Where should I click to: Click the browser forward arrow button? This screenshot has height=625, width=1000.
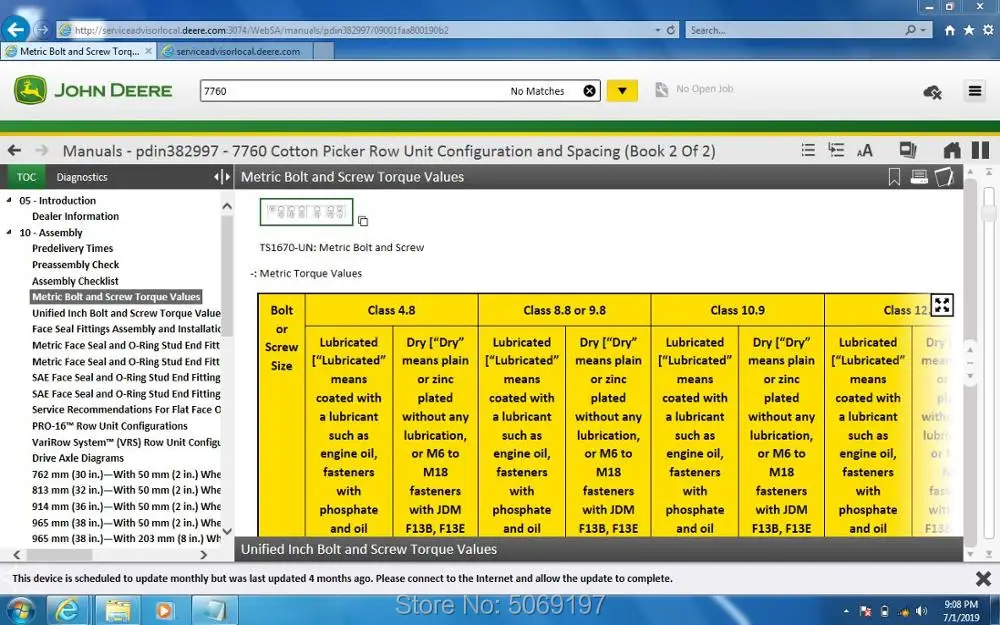pyautogui.click(x=42, y=29)
